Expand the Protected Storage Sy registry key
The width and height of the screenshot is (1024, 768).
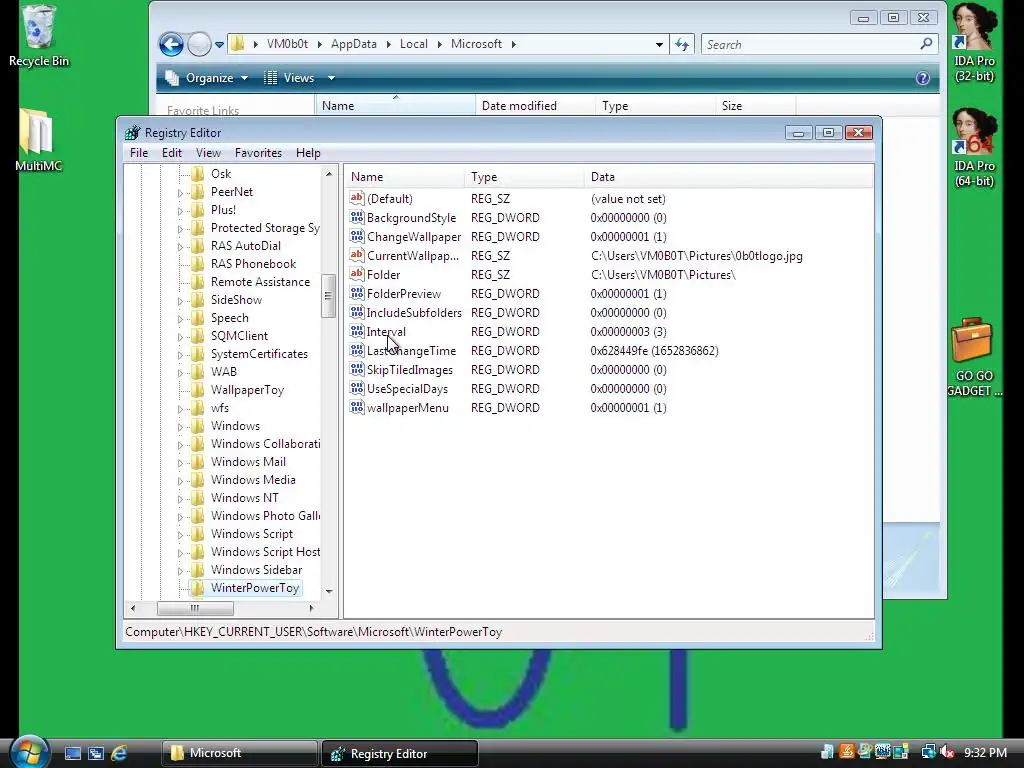180,229
